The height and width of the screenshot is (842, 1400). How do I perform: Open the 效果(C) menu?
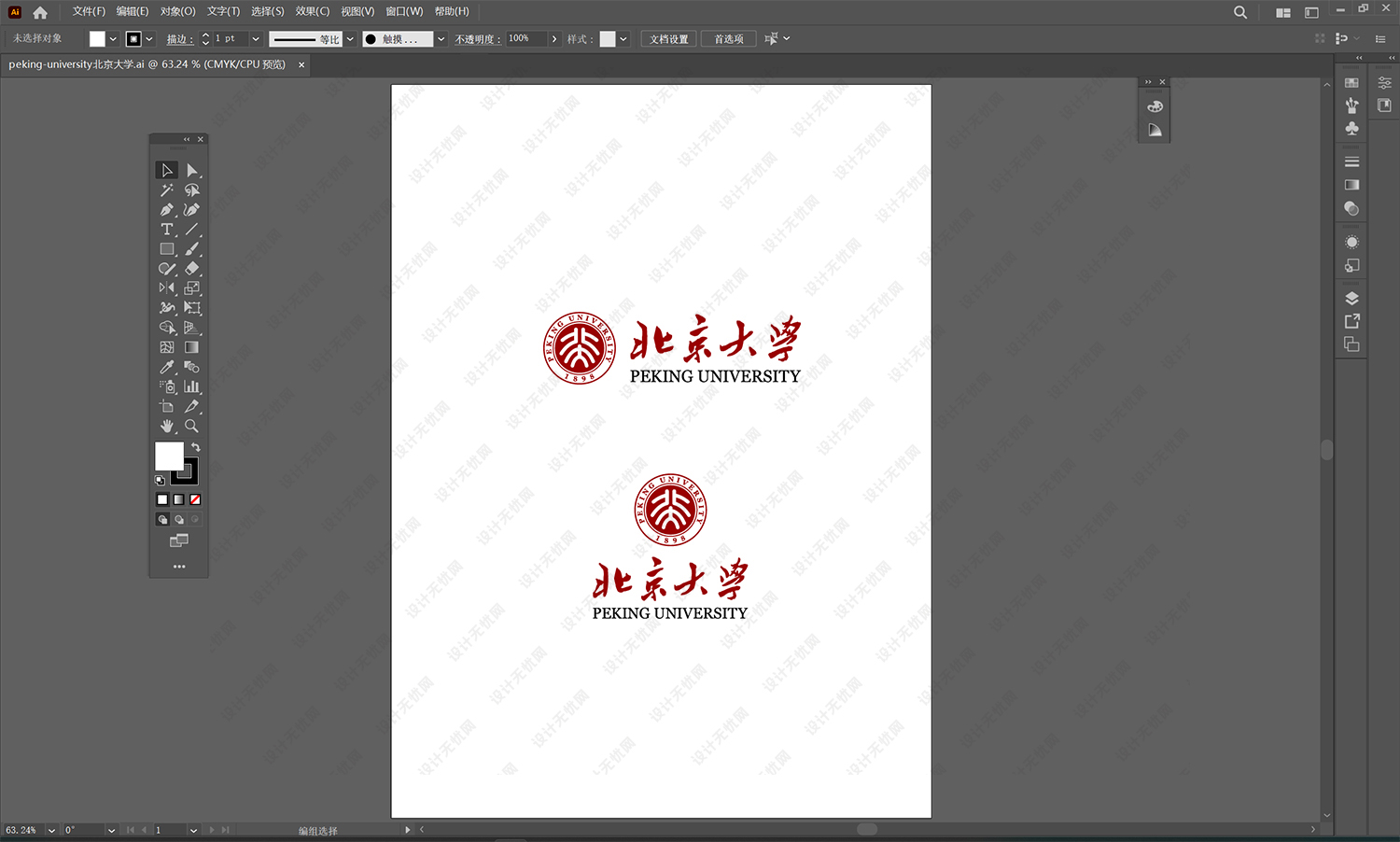coord(312,11)
